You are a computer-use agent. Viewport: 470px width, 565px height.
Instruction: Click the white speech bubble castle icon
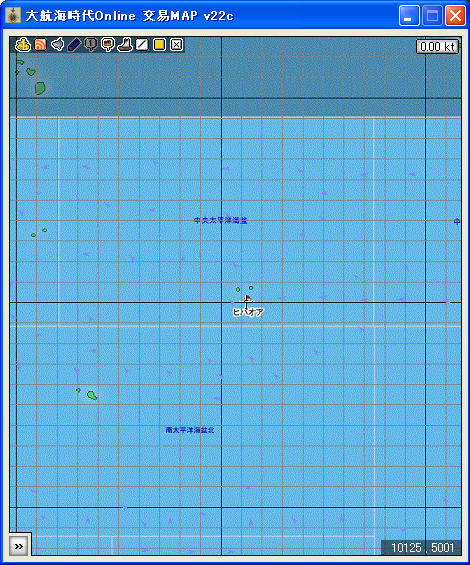(x=108, y=45)
